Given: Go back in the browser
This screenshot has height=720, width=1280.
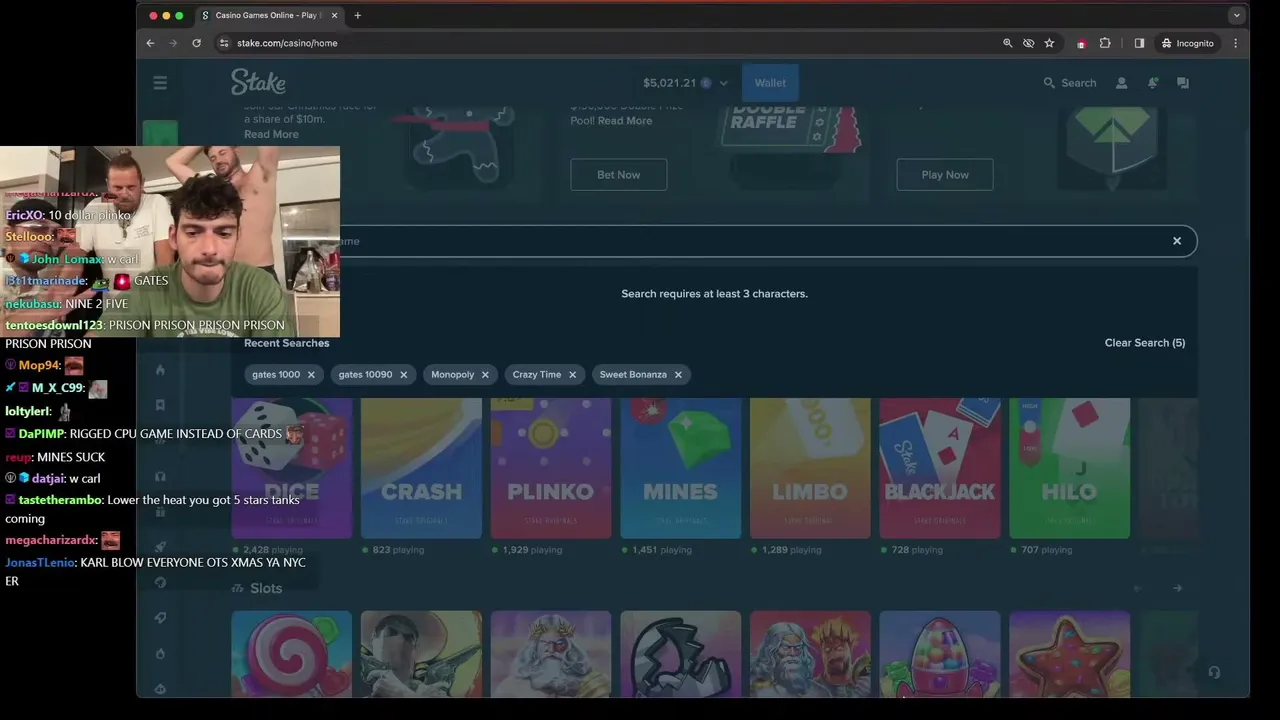Looking at the screenshot, I should tap(150, 43).
